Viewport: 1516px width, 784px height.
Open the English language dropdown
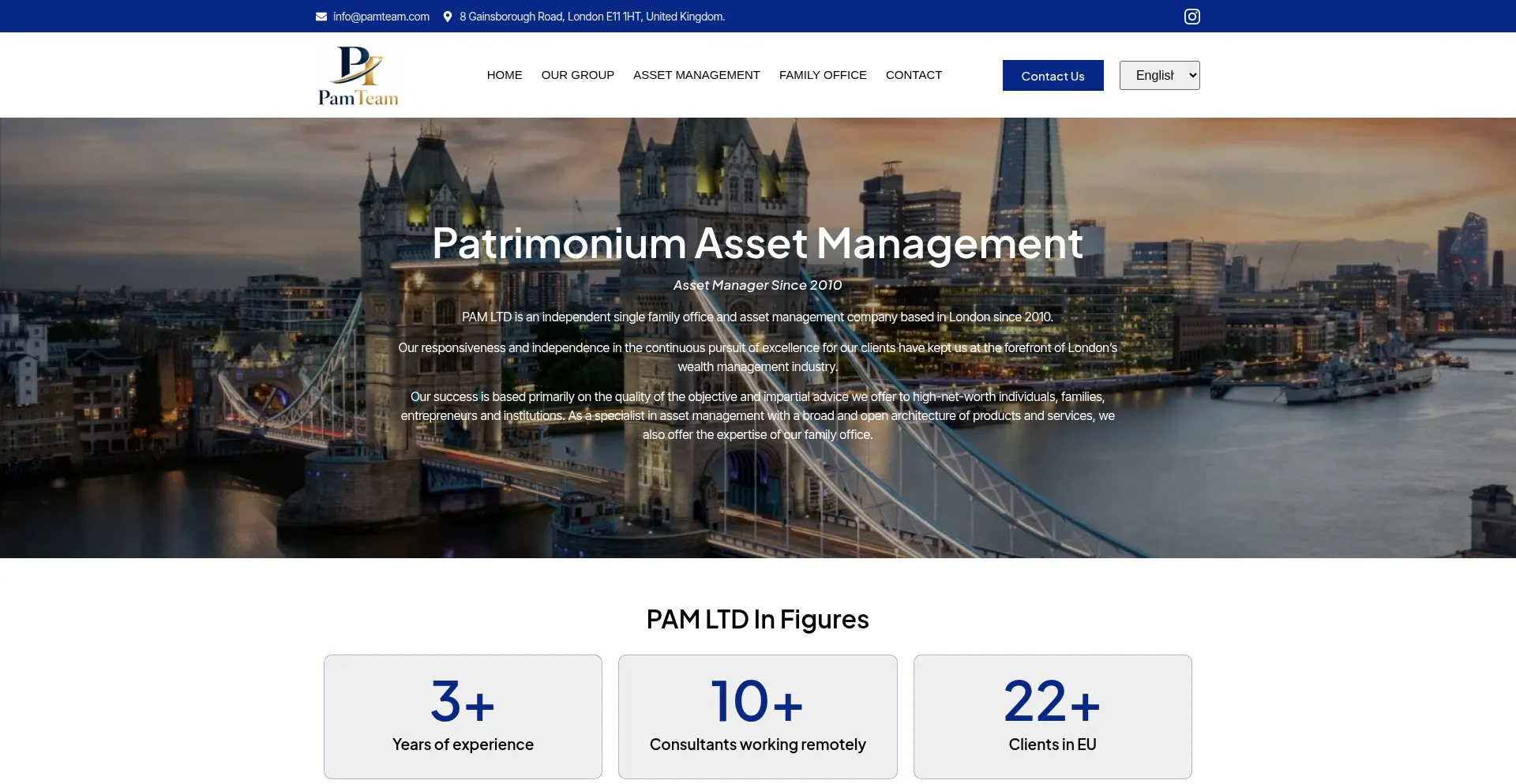click(x=1159, y=76)
